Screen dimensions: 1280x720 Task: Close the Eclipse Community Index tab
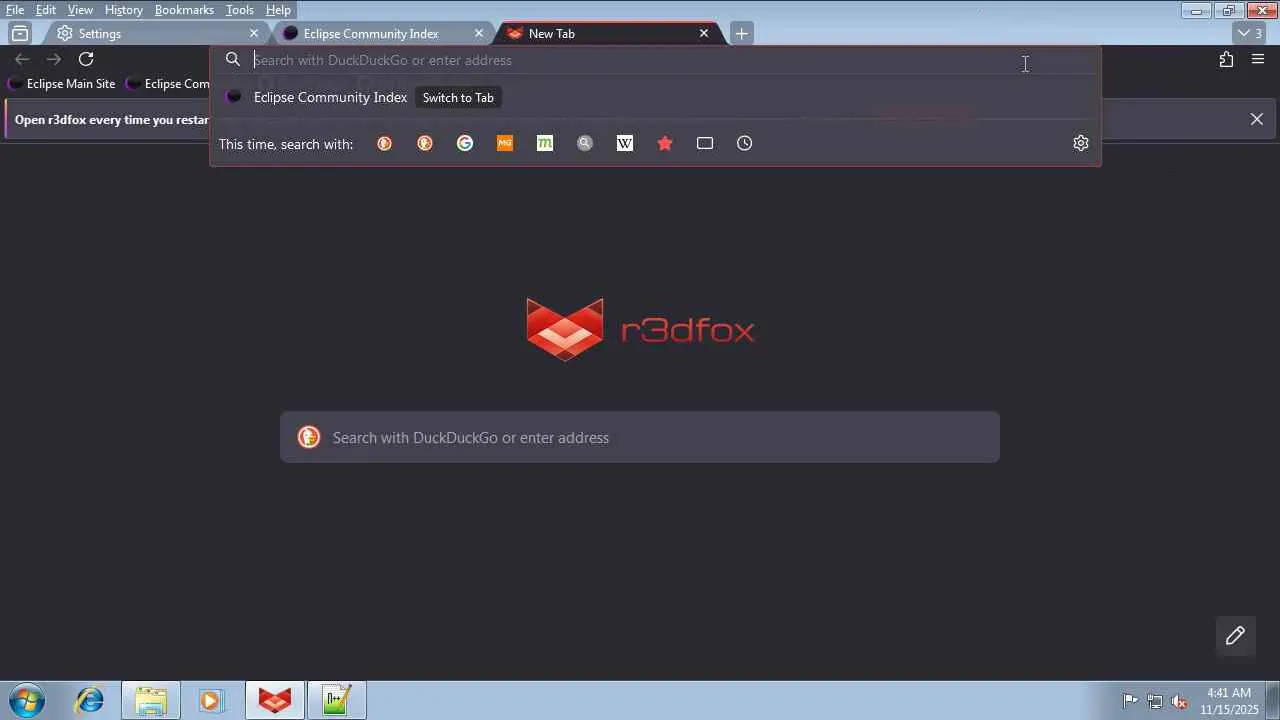[x=479, y=33]
